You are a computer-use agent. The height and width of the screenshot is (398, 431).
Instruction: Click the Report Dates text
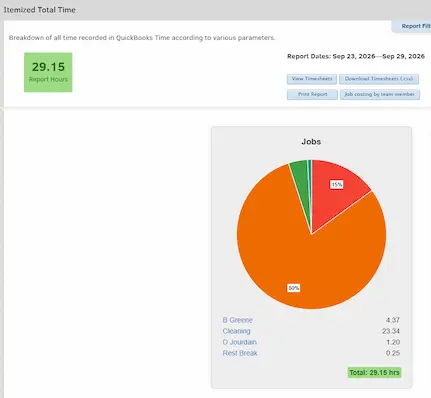pos(356,56)
